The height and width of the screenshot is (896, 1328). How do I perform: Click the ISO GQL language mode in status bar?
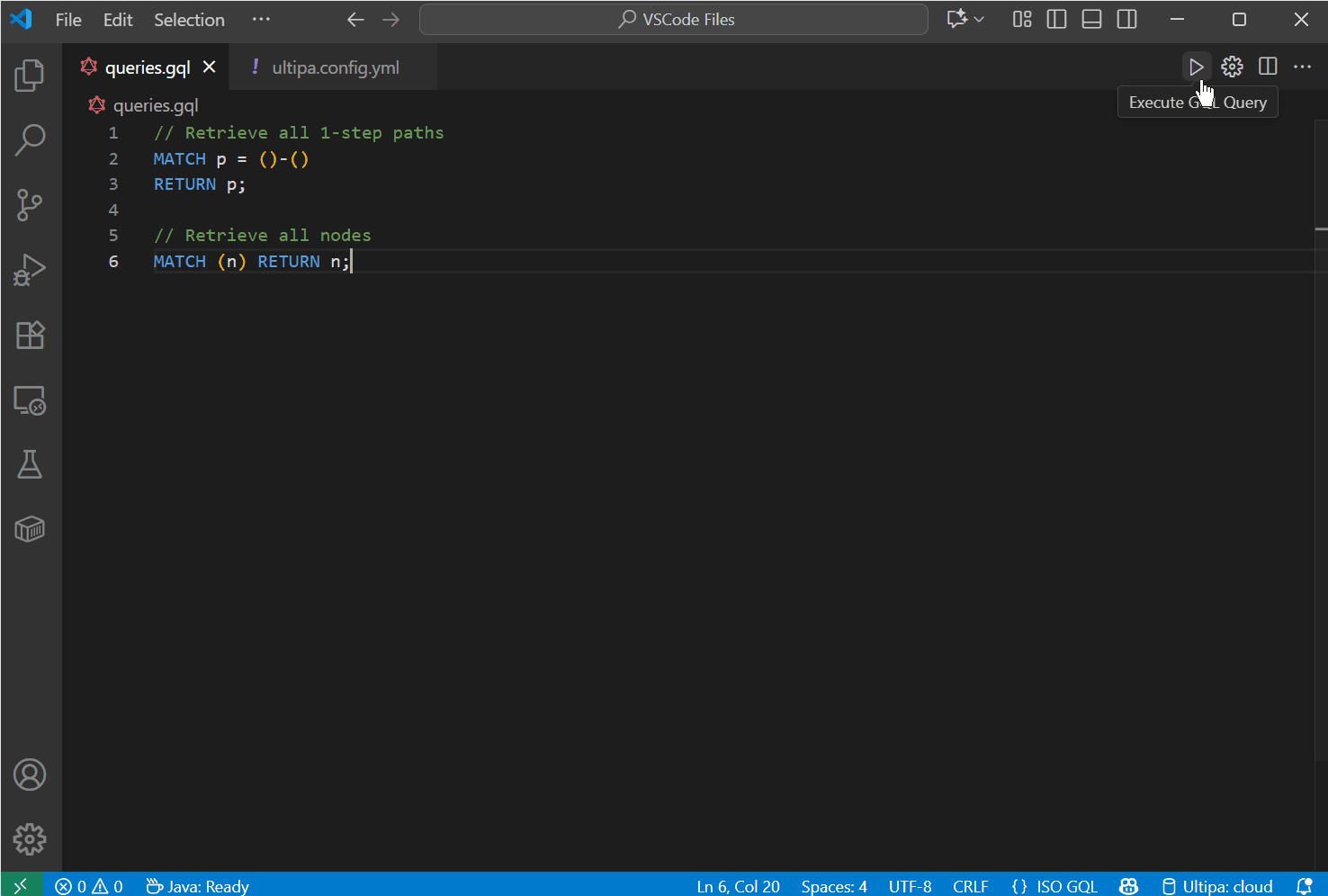tap(1054, 886)
